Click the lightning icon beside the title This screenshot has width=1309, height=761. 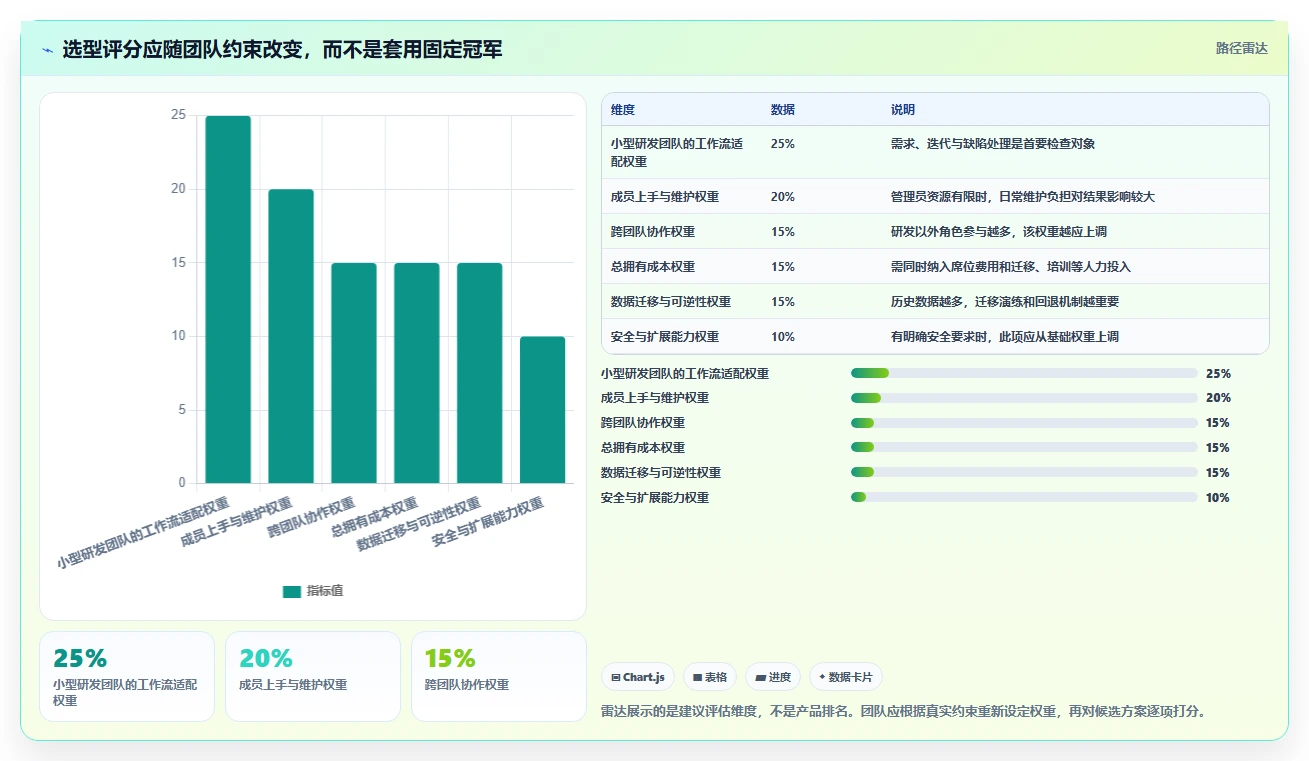[x=48, y=50]
